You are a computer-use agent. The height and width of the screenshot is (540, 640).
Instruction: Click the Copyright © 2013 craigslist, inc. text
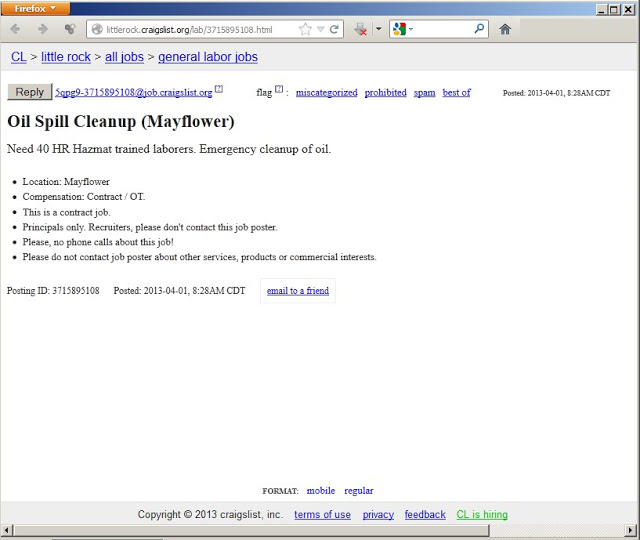[210, 514]
